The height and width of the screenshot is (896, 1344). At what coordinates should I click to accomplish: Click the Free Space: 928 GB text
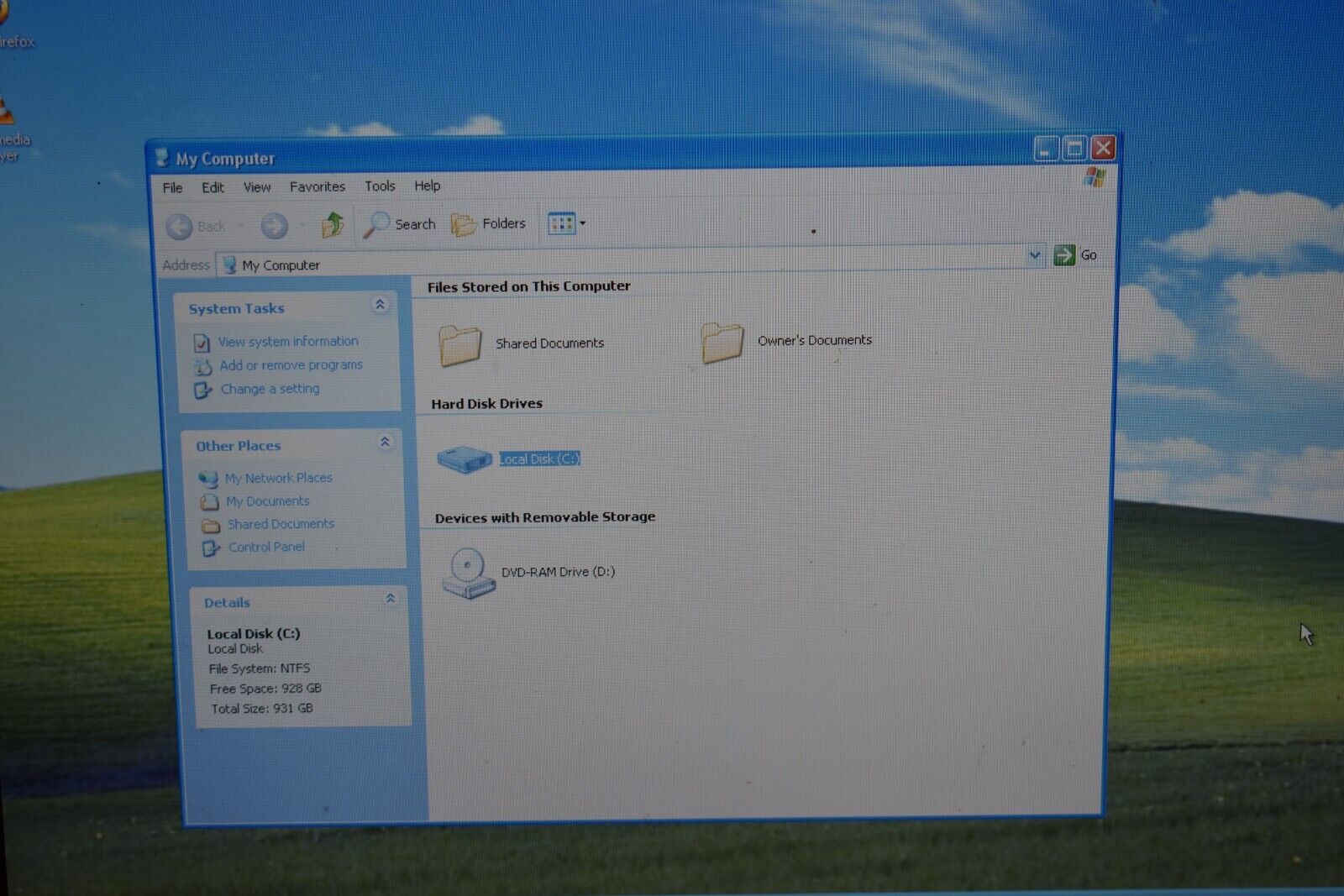[265, 689]
